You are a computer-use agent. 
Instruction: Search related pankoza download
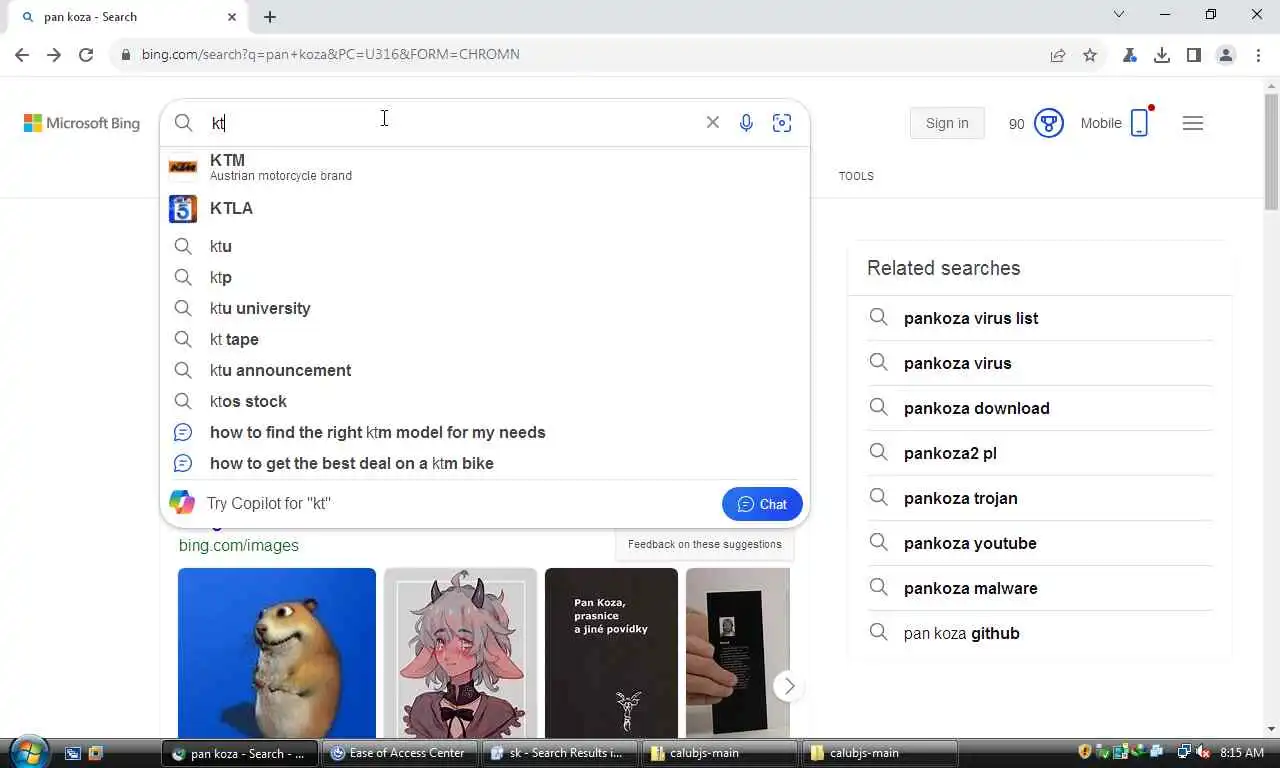(x=976, y=408)
